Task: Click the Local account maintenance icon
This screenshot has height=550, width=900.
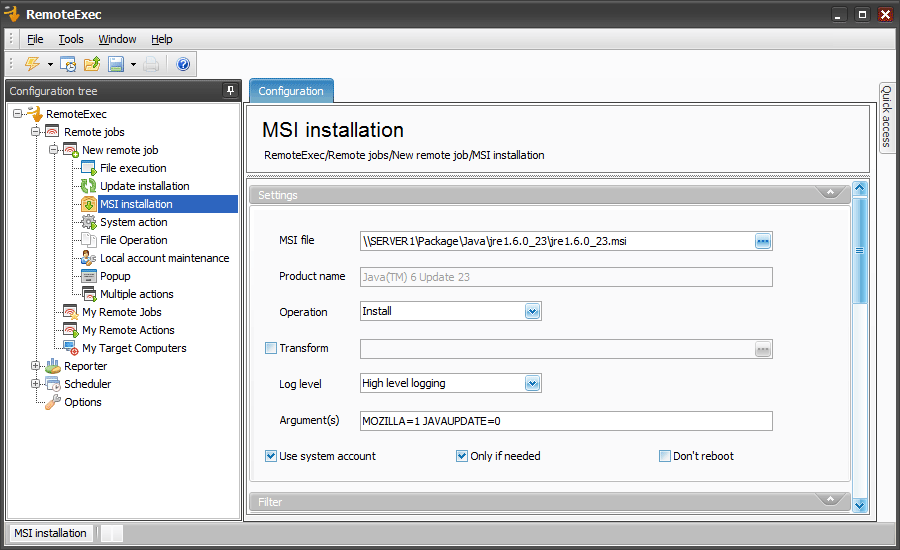Action: pyautogui.click(x=88, y=258)
